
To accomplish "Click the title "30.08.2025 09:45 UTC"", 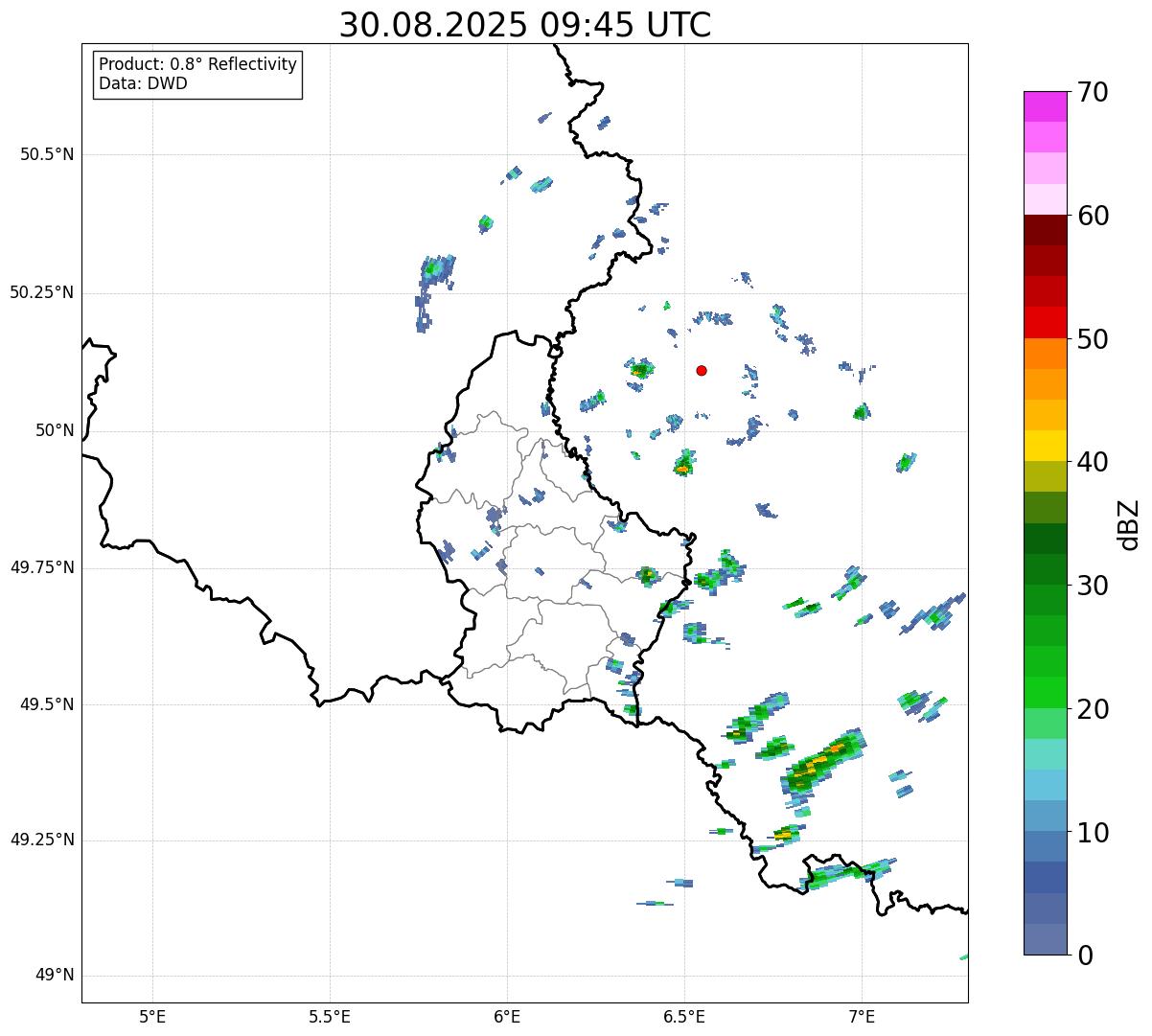I will (525, 25).
